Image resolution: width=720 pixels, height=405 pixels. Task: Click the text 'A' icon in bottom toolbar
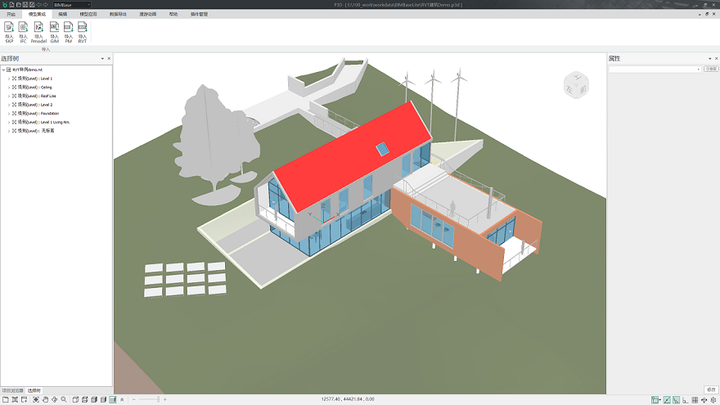pos(122,400)
